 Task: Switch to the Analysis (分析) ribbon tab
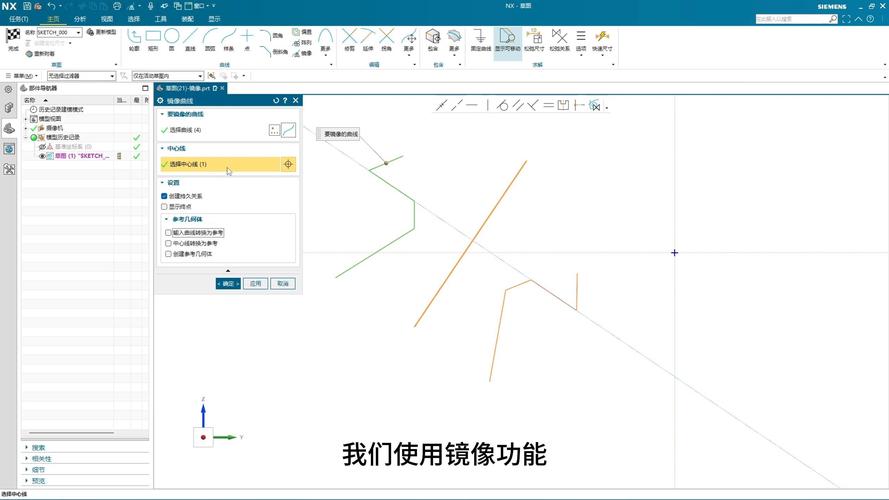click(80, 19)
